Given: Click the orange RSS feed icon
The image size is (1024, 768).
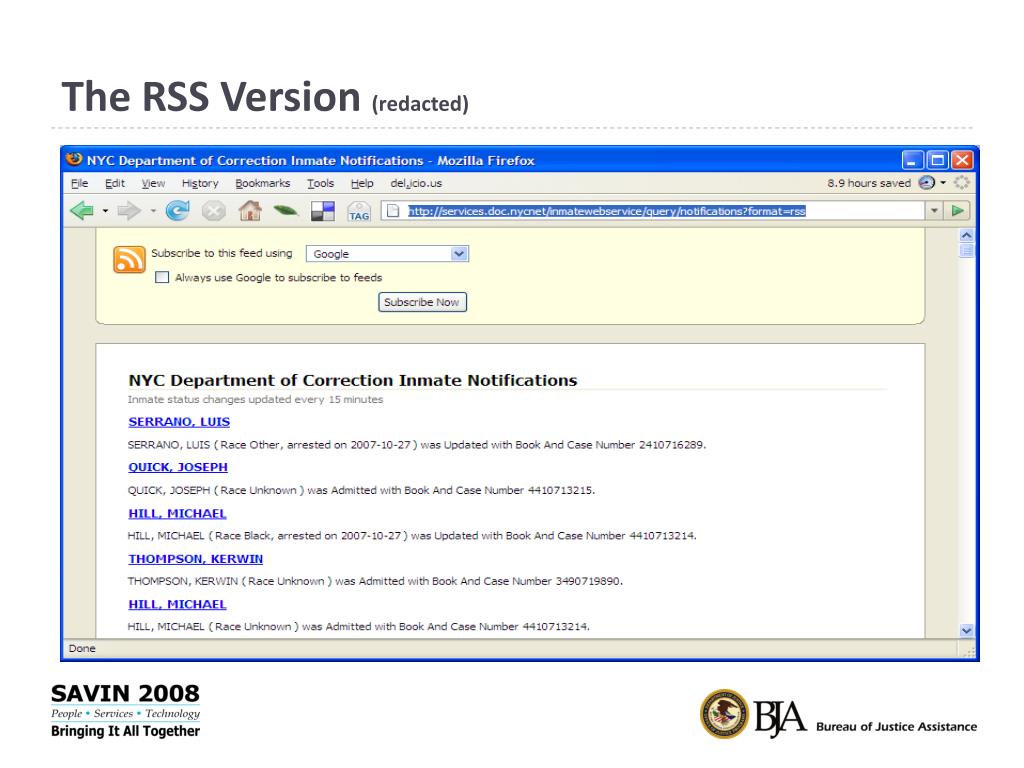Looking at the screenshot, I should click(x=129, y=260).
